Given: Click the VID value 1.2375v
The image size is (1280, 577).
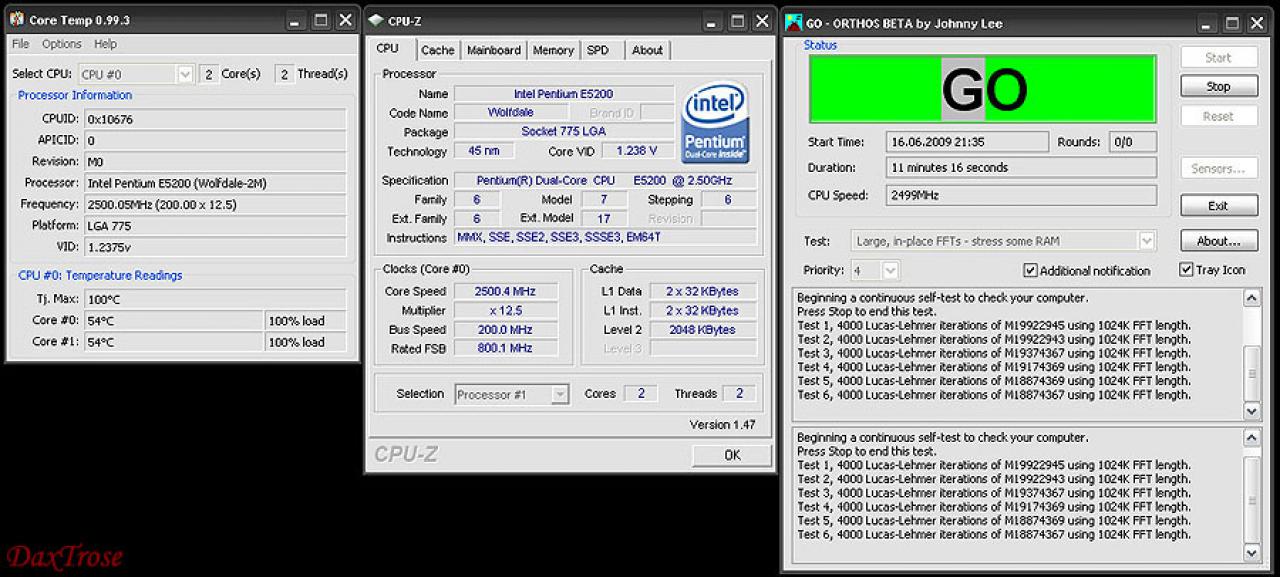Looking at the screenshot, I should tap(215, 246).
